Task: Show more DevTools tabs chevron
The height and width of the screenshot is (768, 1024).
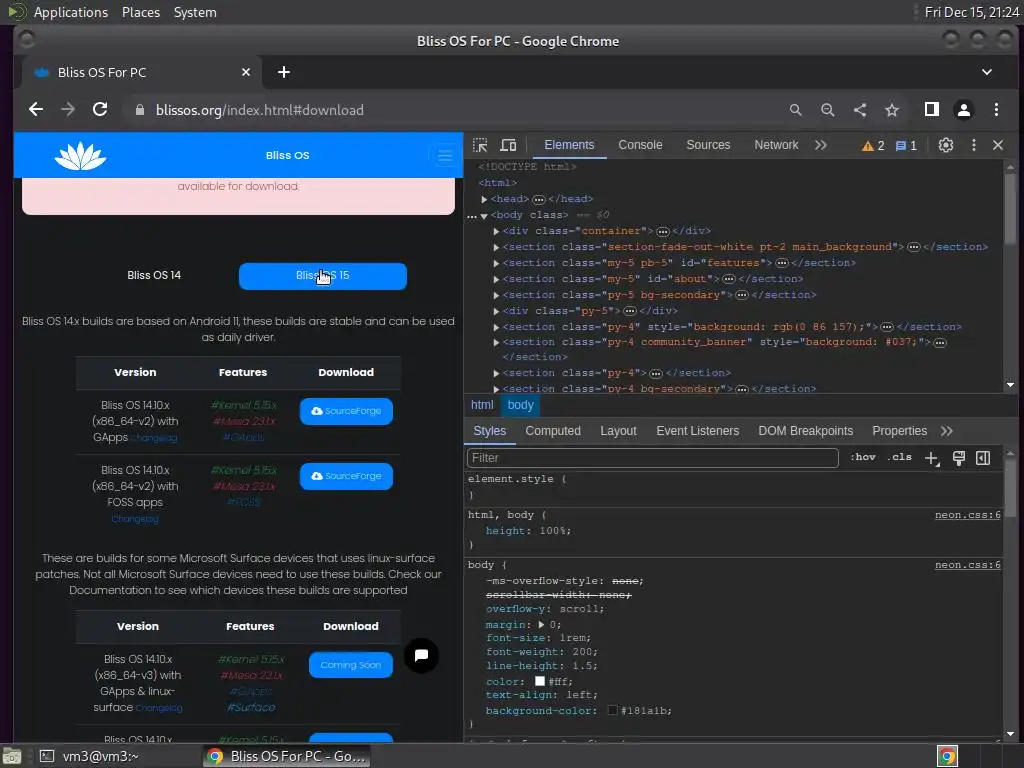Action: [x=821, y=145]
